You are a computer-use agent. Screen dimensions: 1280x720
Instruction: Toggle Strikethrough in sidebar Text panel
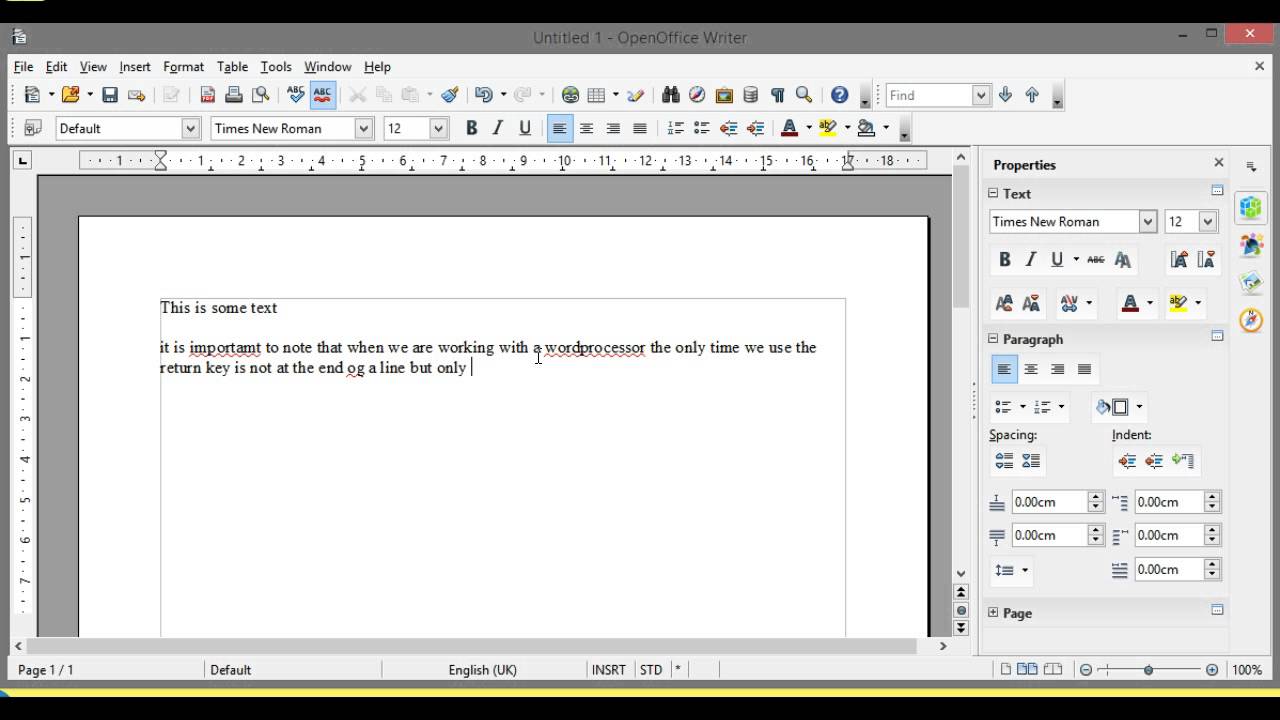1096,260
